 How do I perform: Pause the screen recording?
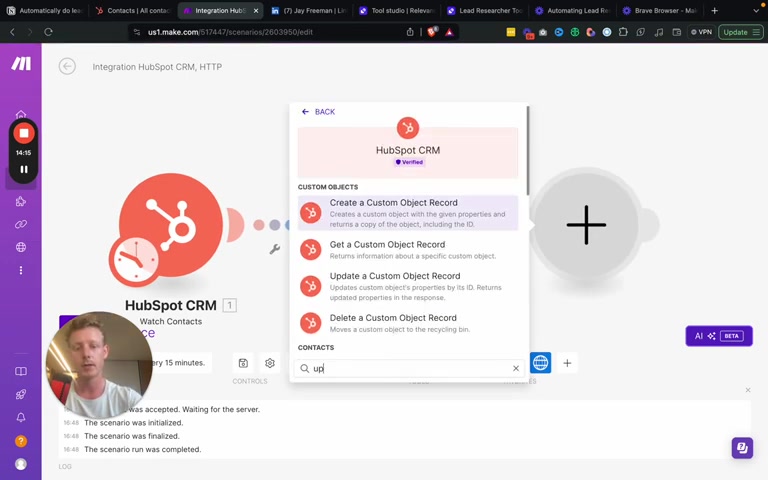pyautogui.click(x=24, y=169)
